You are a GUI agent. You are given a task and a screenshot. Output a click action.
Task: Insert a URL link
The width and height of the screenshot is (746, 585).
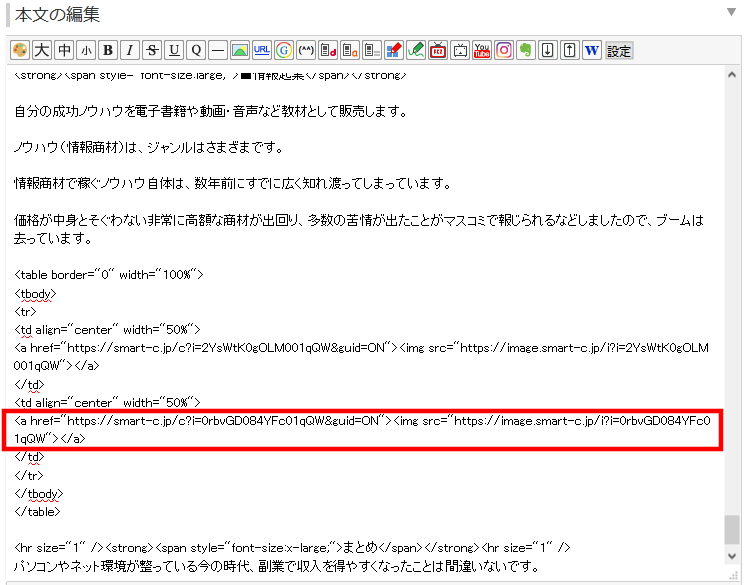pos(262,50)
